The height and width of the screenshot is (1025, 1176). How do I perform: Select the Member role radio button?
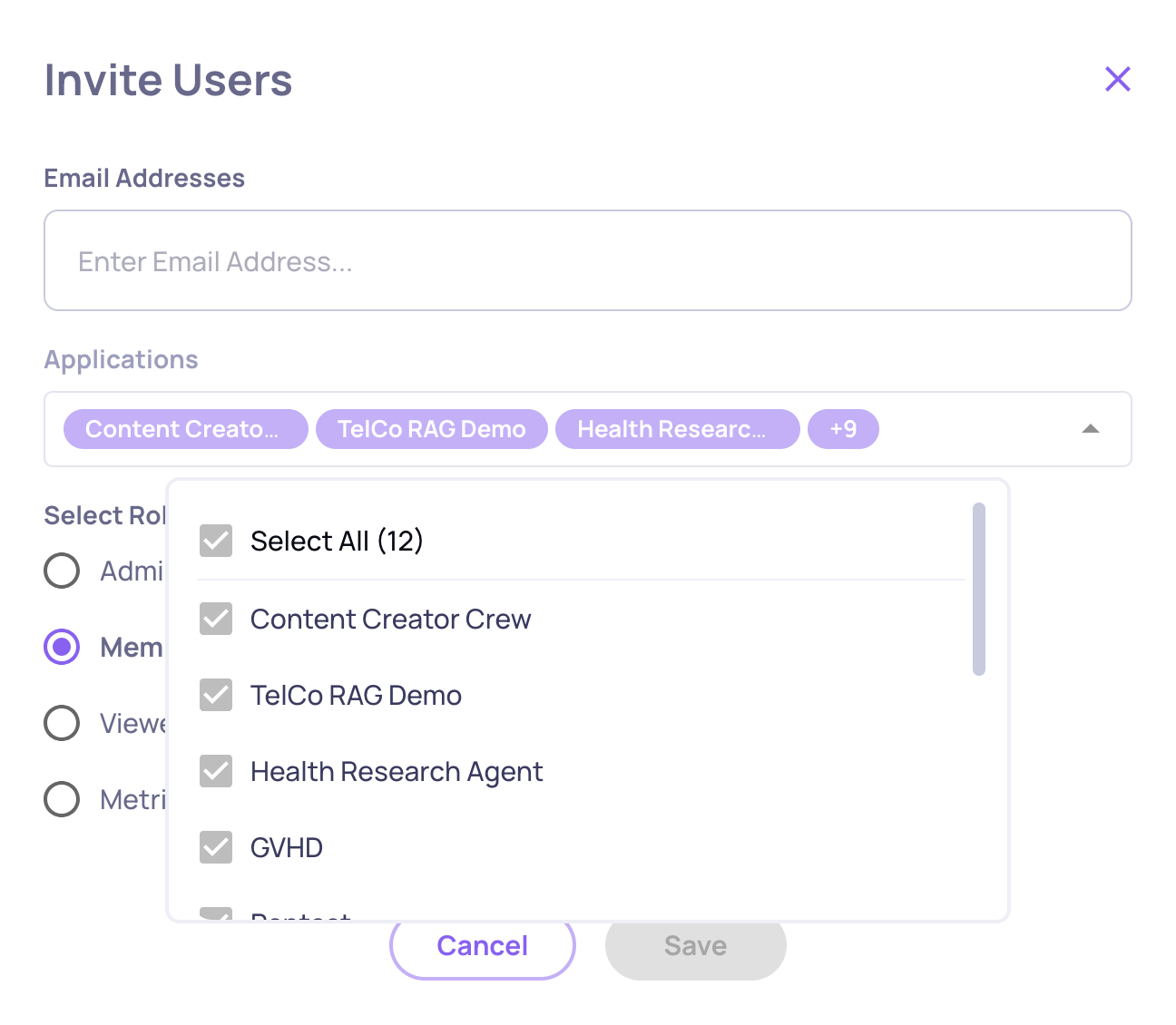62,647
